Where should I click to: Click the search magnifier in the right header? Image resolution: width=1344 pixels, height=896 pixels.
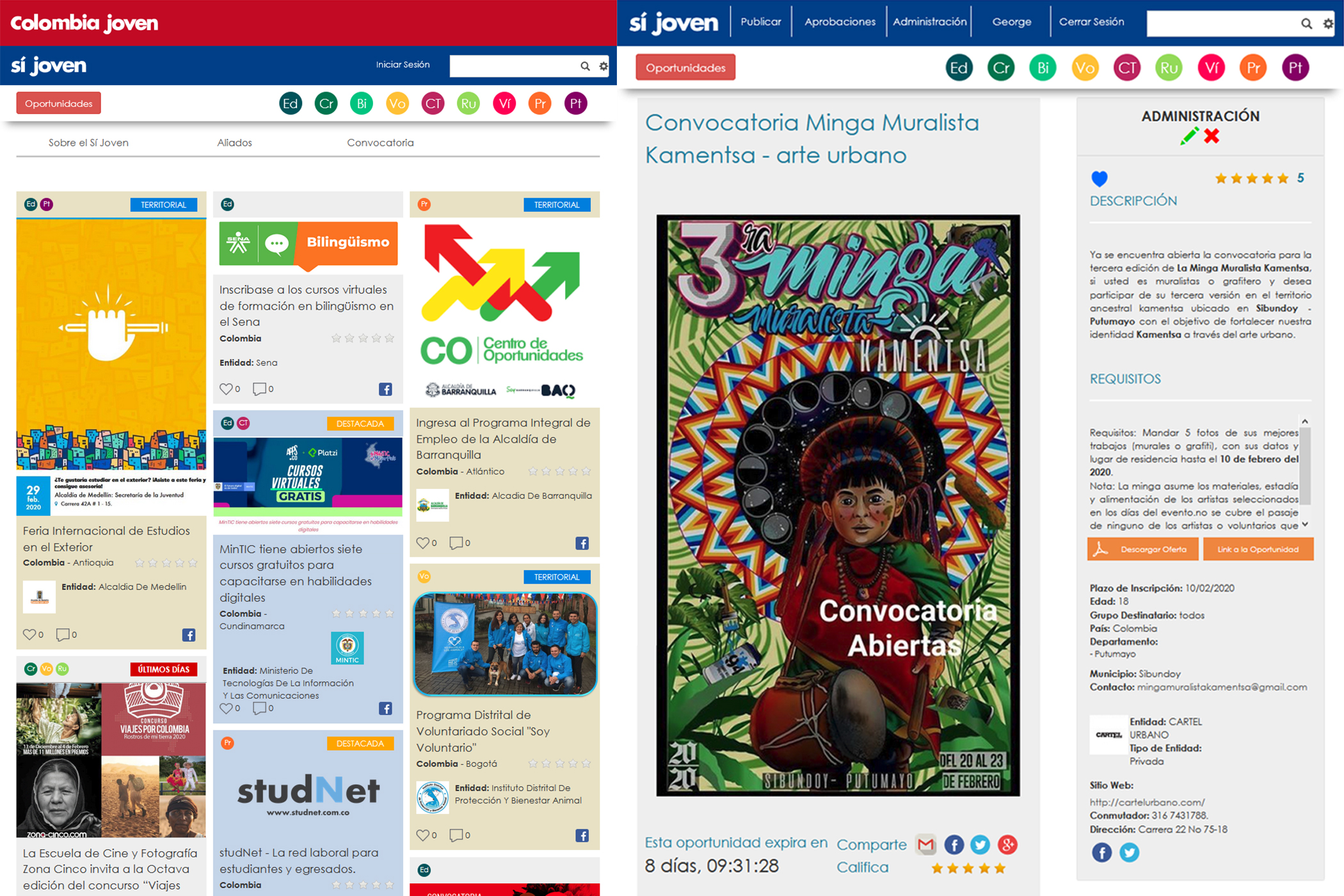point(1306,24)
